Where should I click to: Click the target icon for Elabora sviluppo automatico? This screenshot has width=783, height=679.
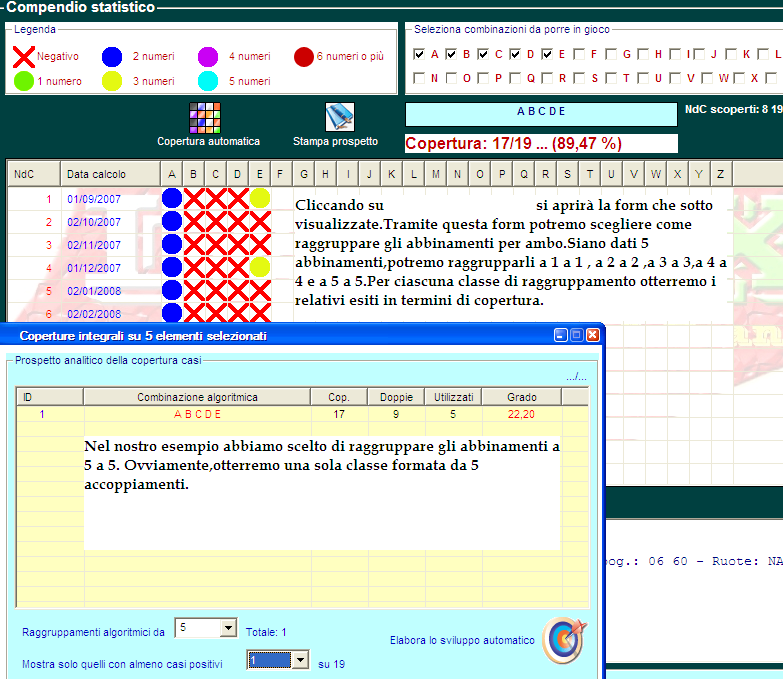point(564,640)
